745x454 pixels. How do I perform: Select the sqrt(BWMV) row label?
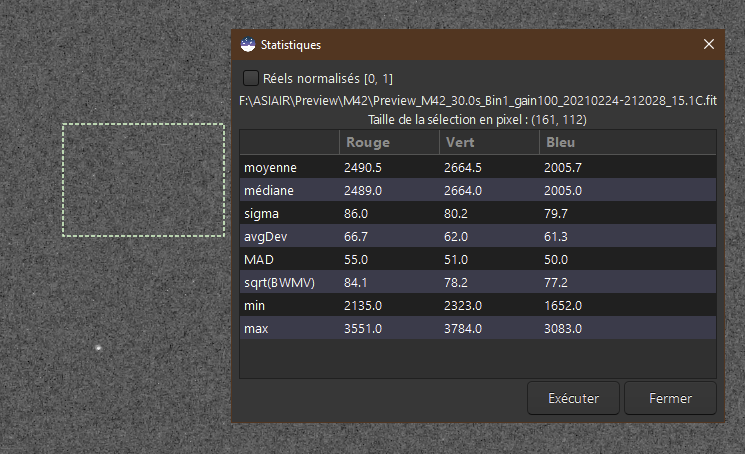coord(279,283)
